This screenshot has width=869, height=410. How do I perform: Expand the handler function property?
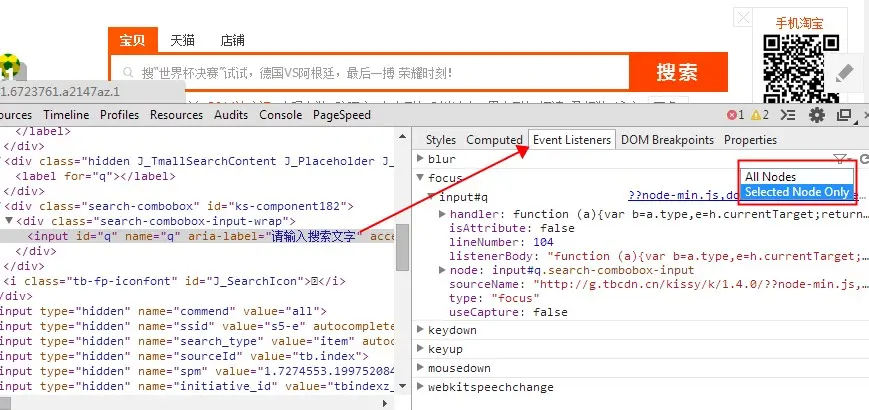coord(442,214)
